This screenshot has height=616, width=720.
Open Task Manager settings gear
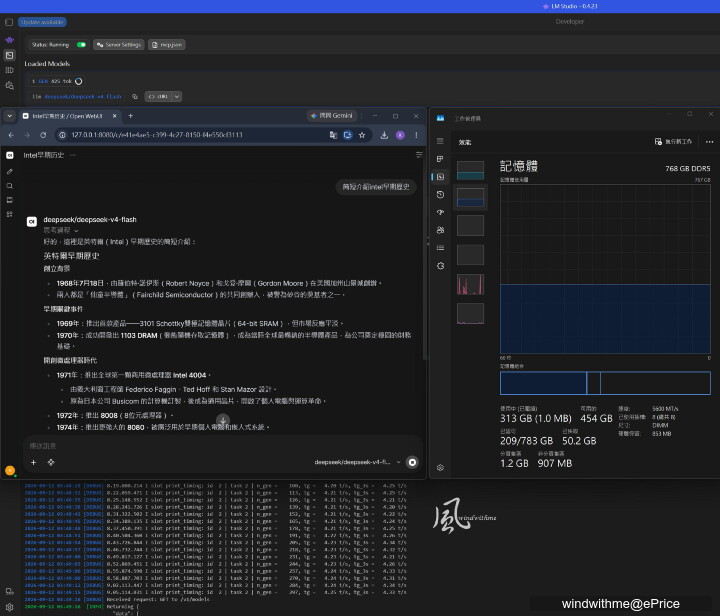(440, 468)
